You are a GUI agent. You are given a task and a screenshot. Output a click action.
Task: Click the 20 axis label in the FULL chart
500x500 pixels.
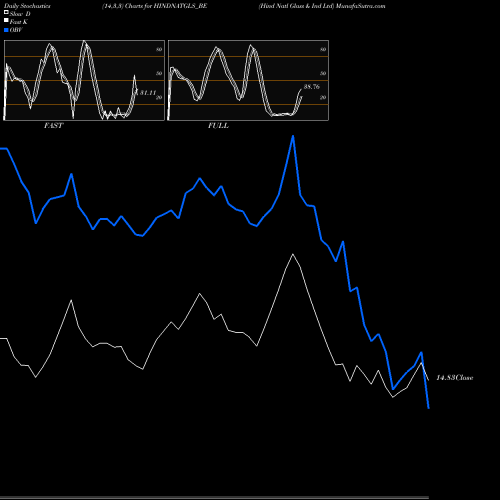(x=323, y=97)
